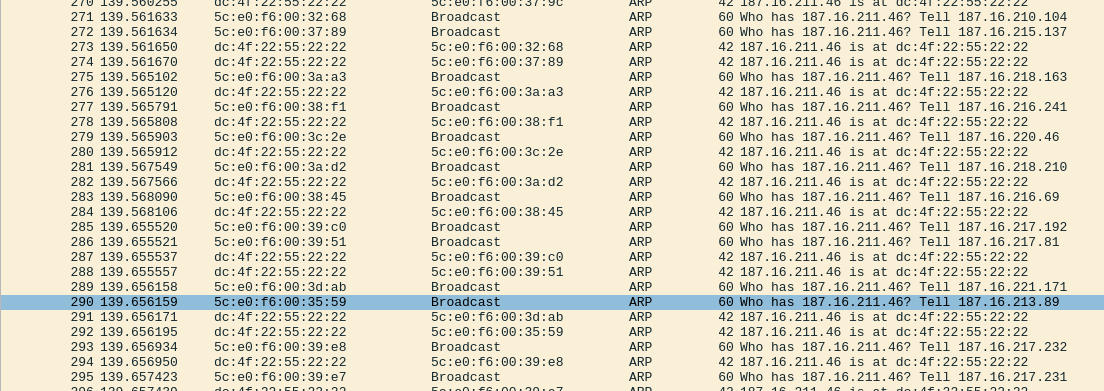Screen dimensions: 1104x391
Task: Click the packet at time 139.656195
Action: tap(552, 332)
